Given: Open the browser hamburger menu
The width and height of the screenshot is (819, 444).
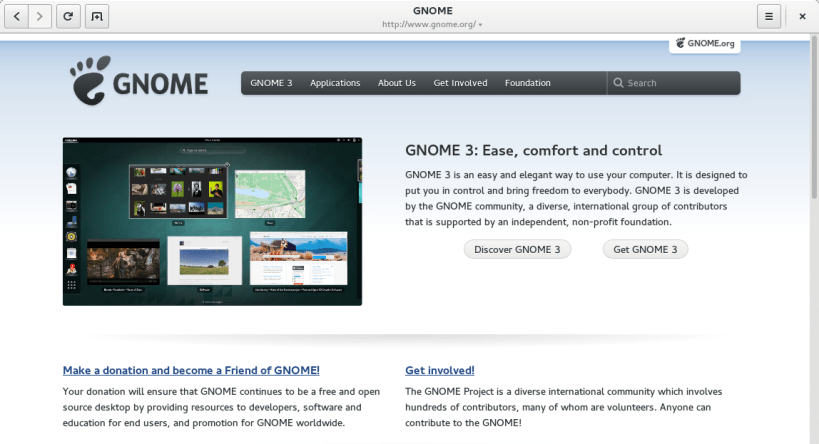Looking at the screenshot, I should [x=769, y=17].
